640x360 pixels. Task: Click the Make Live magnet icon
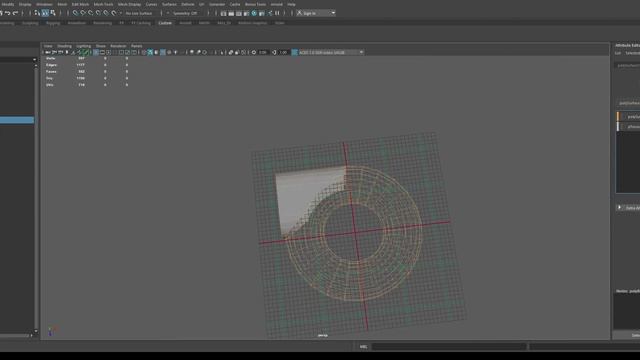114,13
